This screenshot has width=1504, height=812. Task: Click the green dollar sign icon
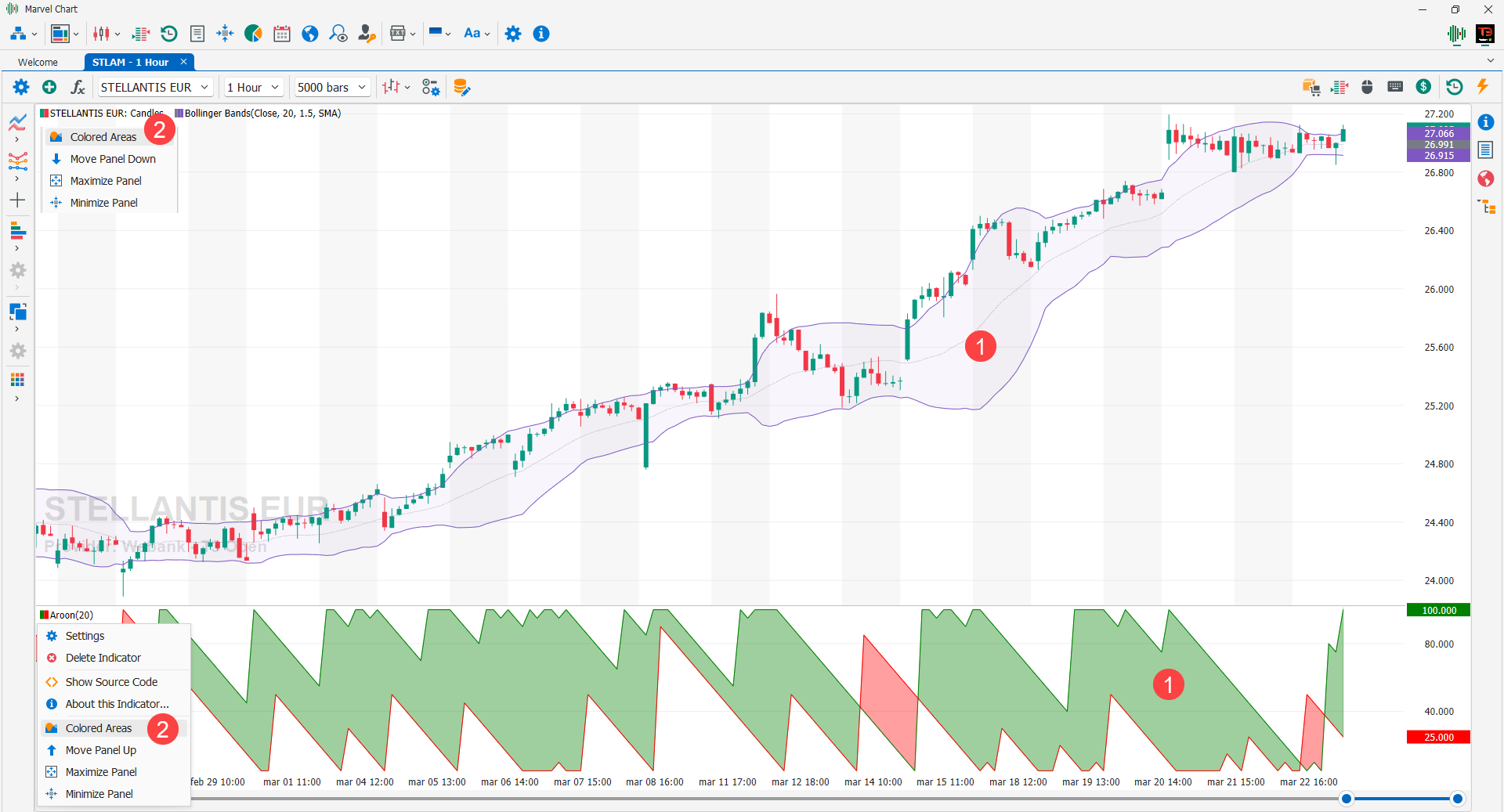(x=1424, y=87)
